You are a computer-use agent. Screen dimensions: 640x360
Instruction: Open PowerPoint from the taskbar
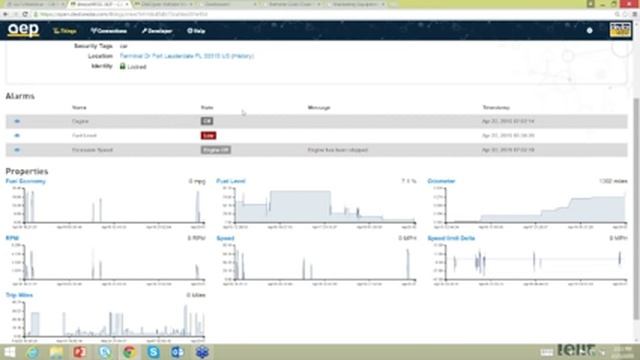pos(80,352)
